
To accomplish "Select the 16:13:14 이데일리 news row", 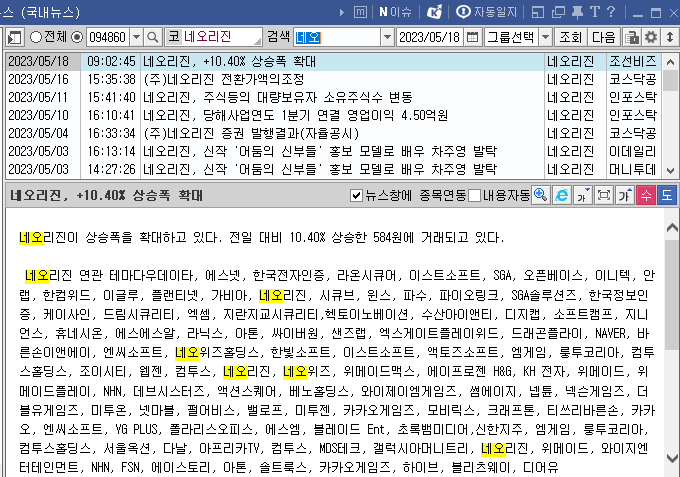I will tap(333, 151).
